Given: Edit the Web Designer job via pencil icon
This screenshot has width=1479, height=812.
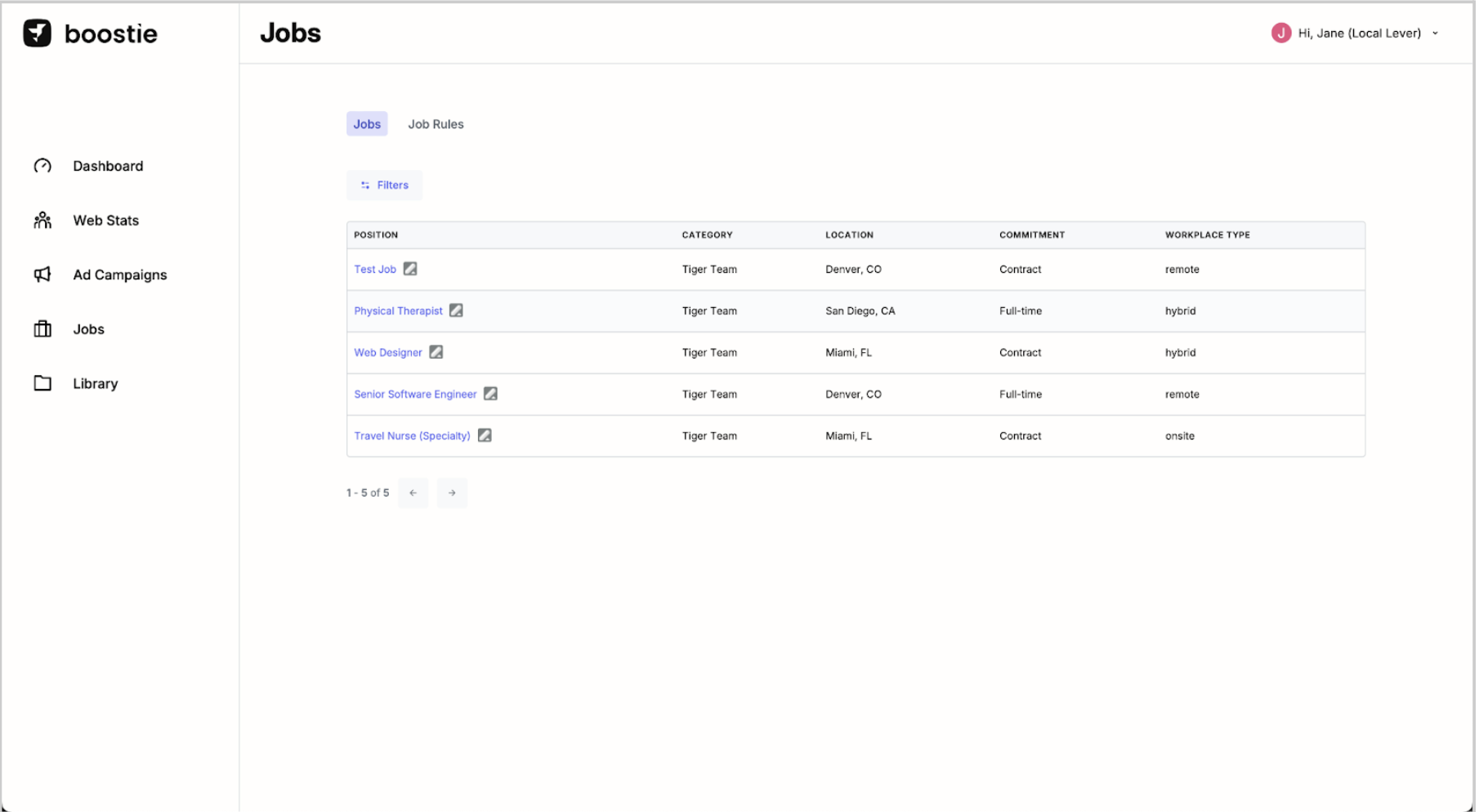Looking at the screenshot, I should 436,352.
